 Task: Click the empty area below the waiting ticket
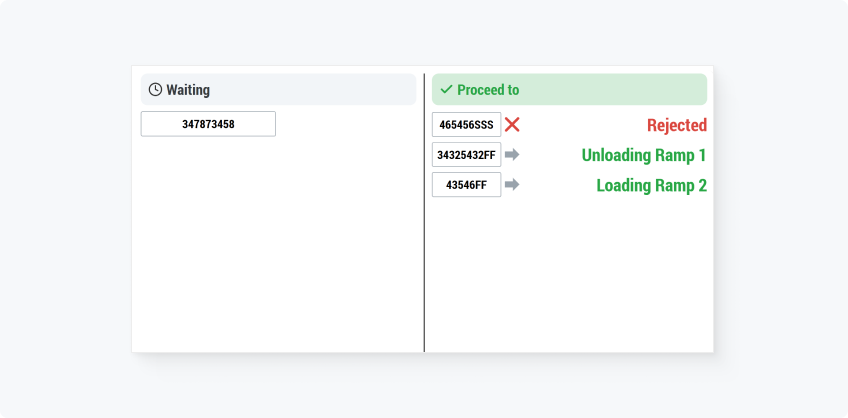coord(277,243)
